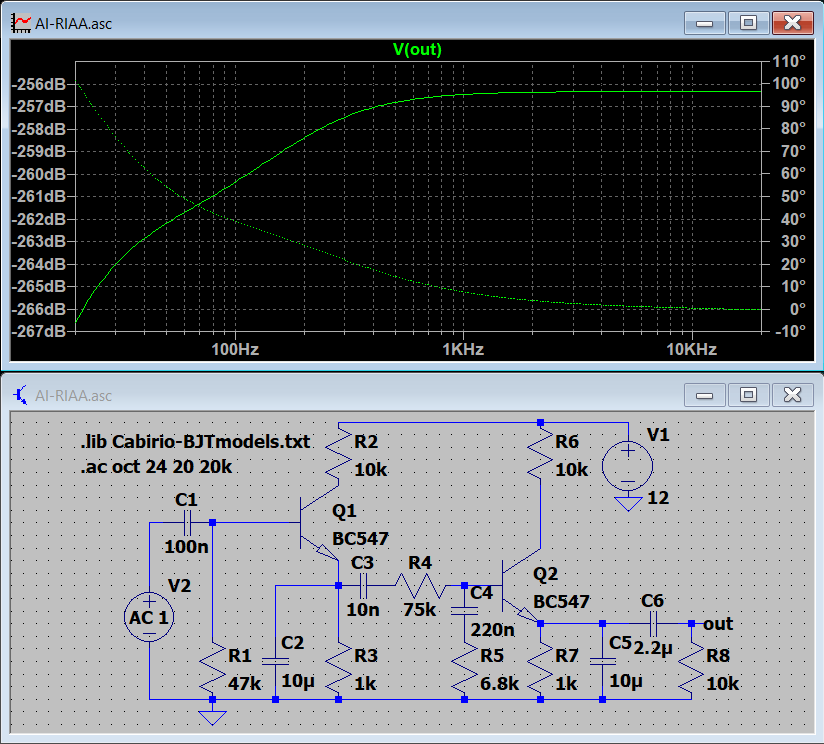This screenshot has height=744, width=824.
Task: Select the .ac oct 24 20 20k directive
Action: tap(156, 467)
